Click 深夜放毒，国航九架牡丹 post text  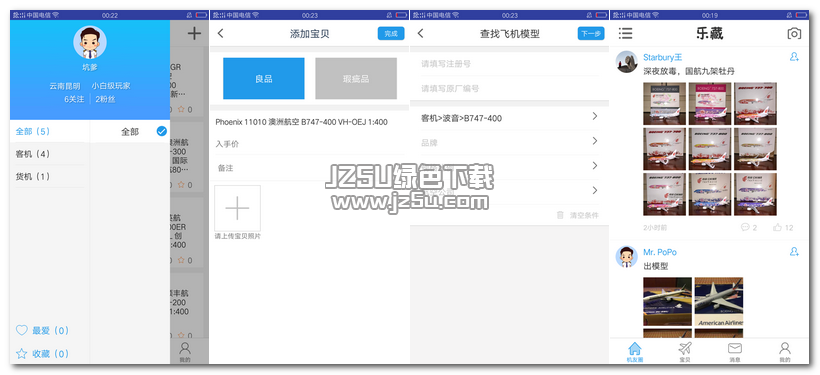tap(689, 71)
